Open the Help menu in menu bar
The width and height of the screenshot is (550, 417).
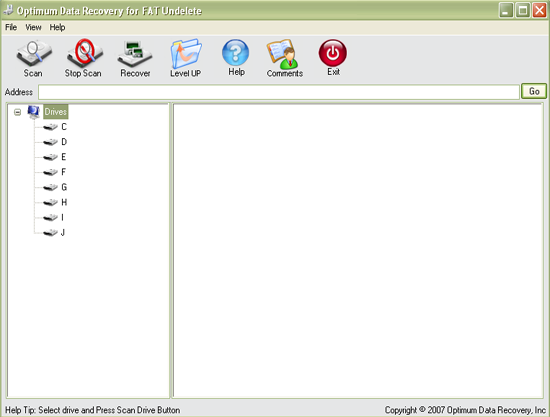(x=57, y=27)
